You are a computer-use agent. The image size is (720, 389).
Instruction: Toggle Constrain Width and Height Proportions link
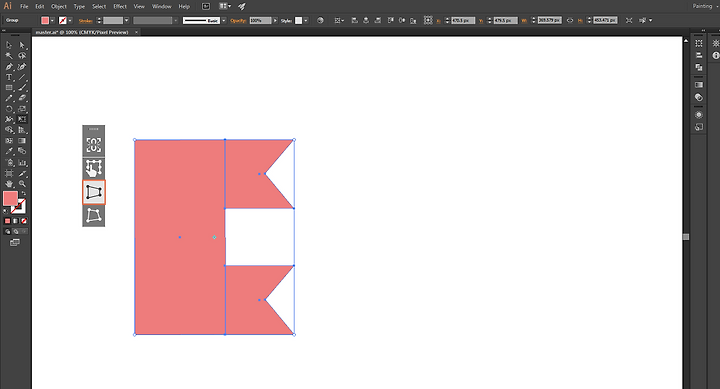coord(570,20)
